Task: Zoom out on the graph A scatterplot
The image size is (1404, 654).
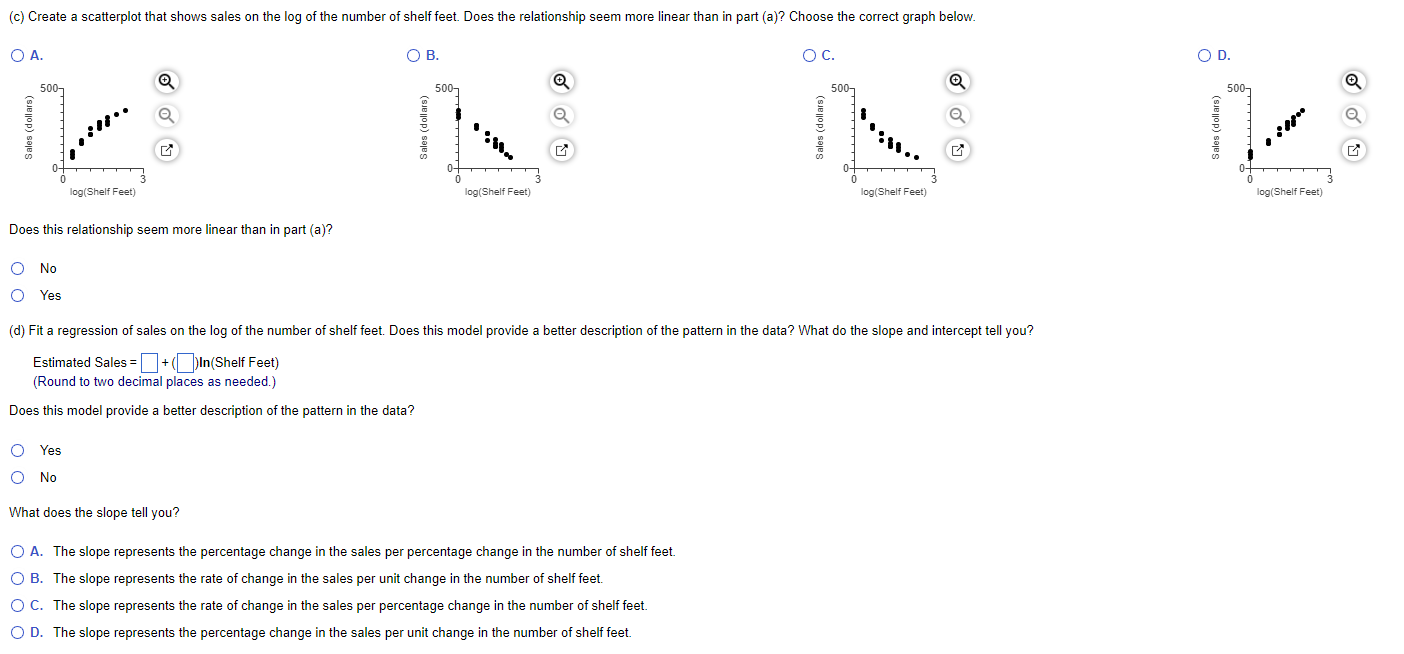Action: pyautogui.click(x=166, y=115)
